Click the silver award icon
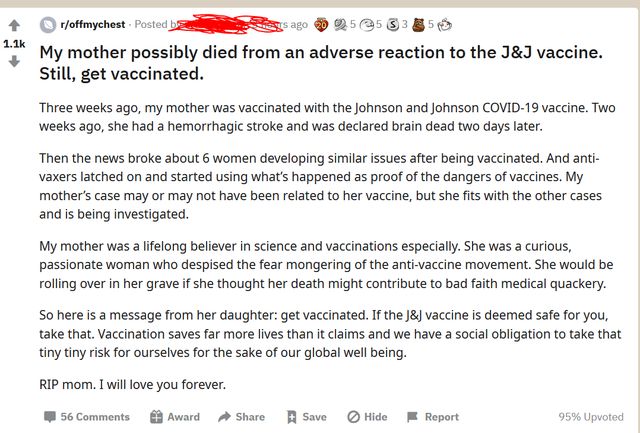The width and height of the screenshot is (640, 433). [x=393, y=25]
